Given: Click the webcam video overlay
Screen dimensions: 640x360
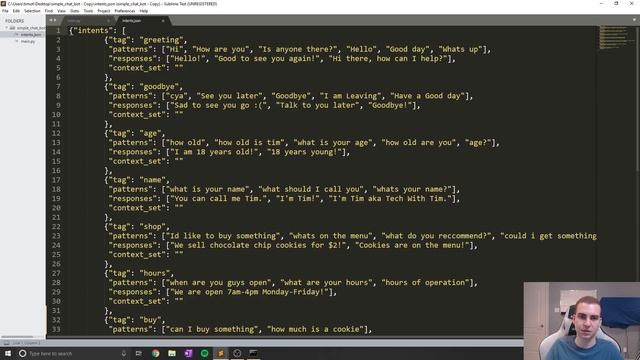Looking at the screenshot, I should pos(582,321).
